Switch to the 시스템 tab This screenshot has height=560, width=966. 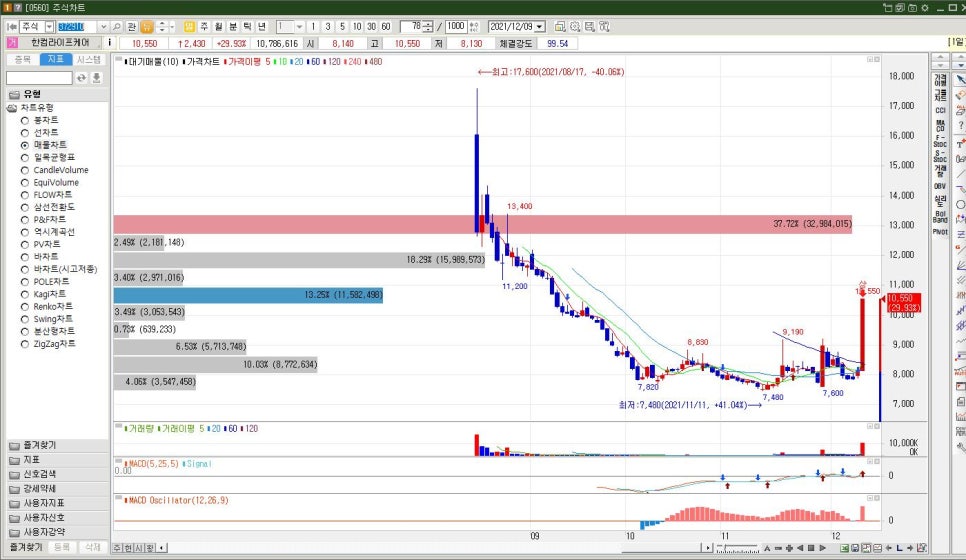pos(89,59)
